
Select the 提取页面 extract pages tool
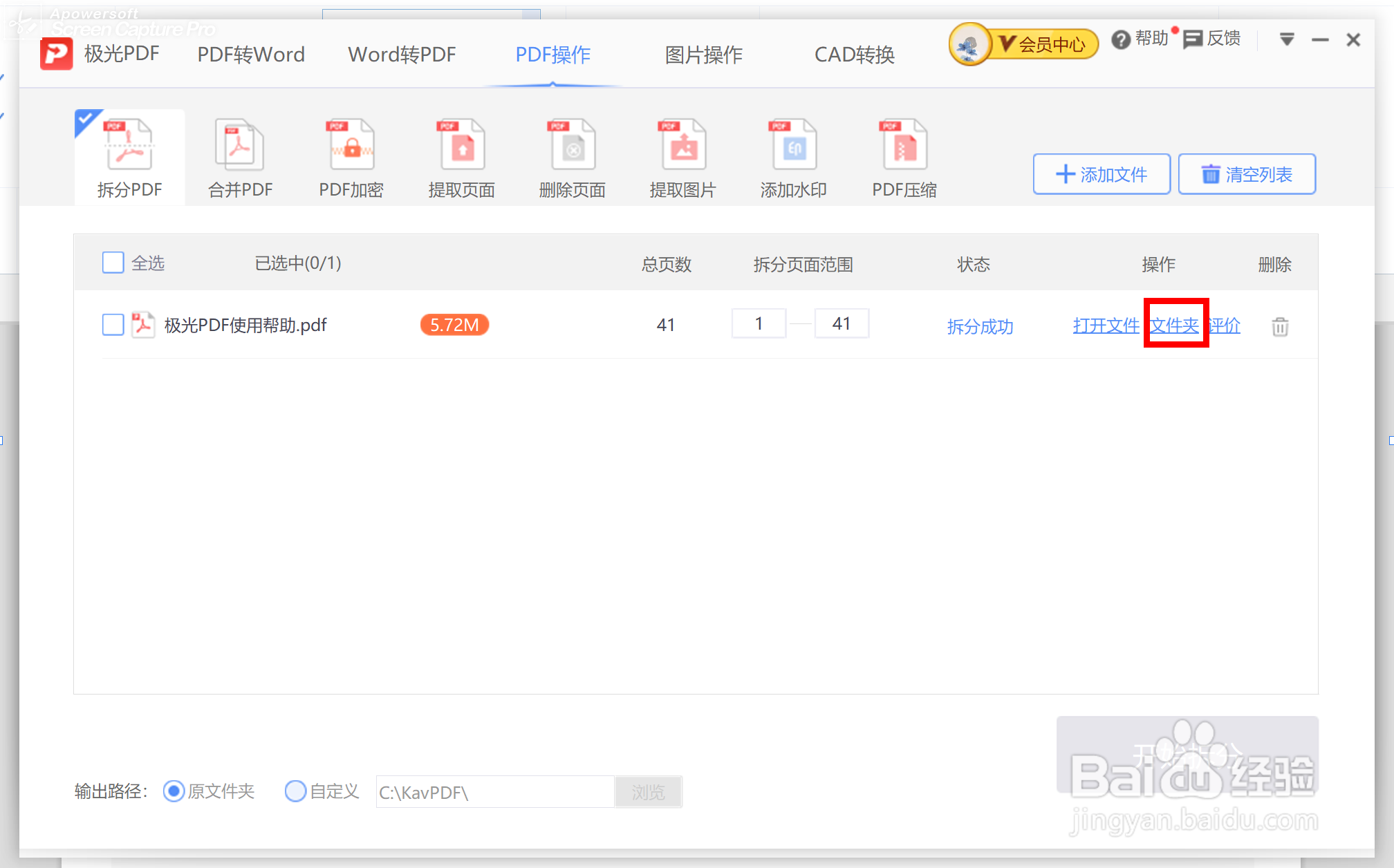[x=461, y=158]
